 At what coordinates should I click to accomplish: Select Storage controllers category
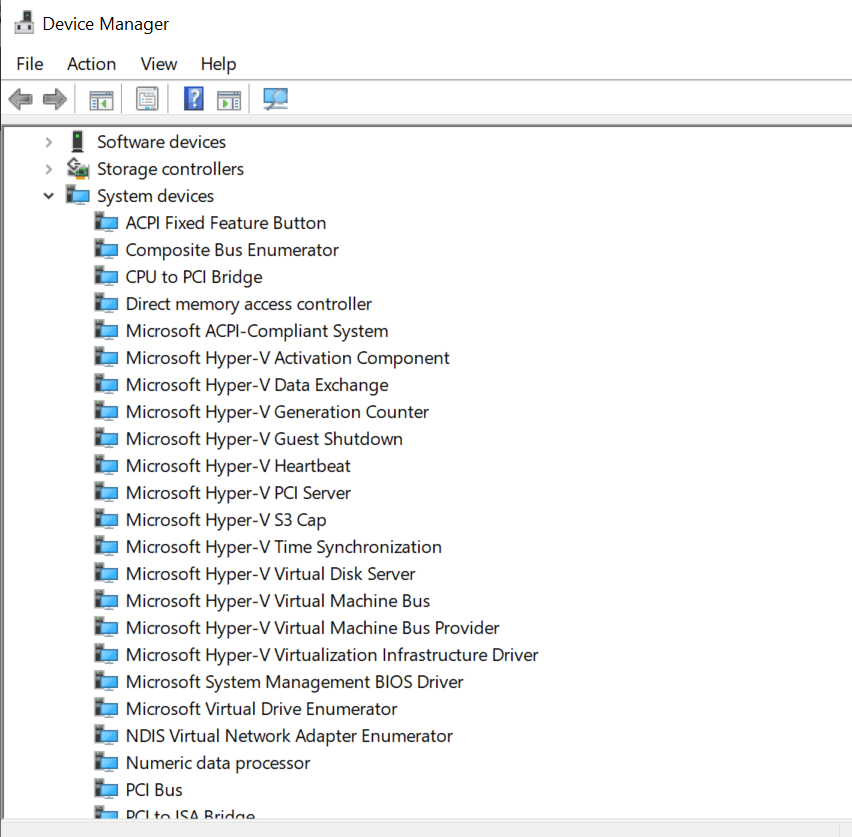[170, 169]
